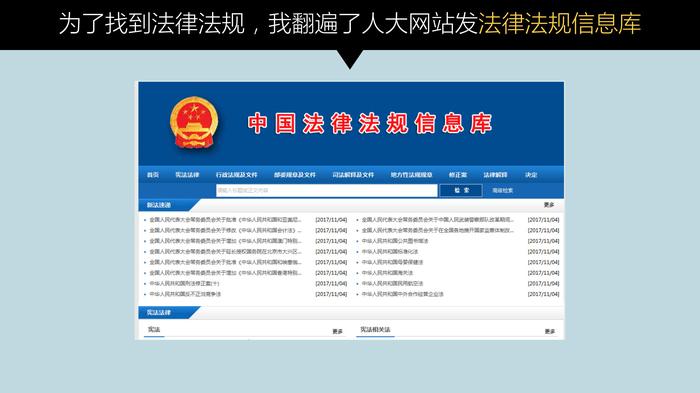The width and height of the screenshot is (700, 393).
Task: Go to 法律解释 in the nav bar
Action: click(x=496, y=175)
